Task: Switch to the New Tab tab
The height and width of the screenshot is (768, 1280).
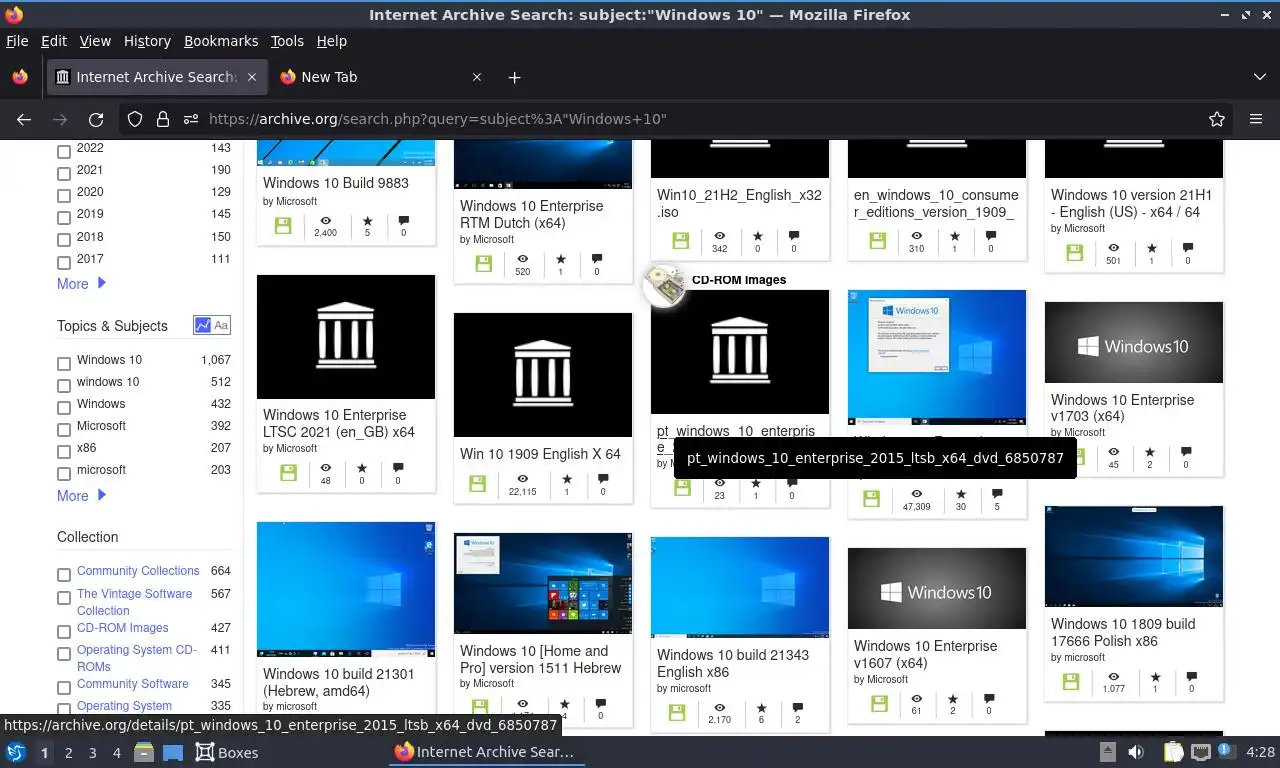Action: click(370, 77)
